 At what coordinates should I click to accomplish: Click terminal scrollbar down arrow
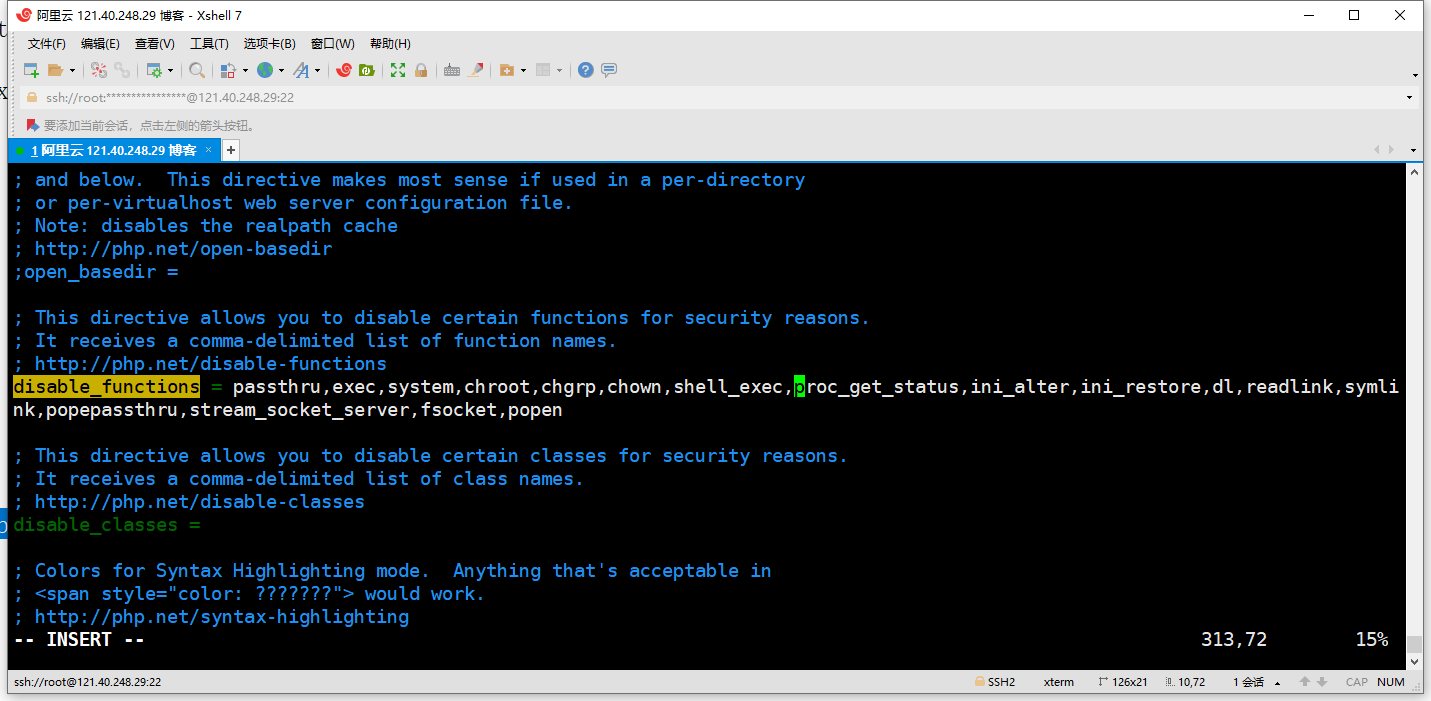[x=1414, y=661]
